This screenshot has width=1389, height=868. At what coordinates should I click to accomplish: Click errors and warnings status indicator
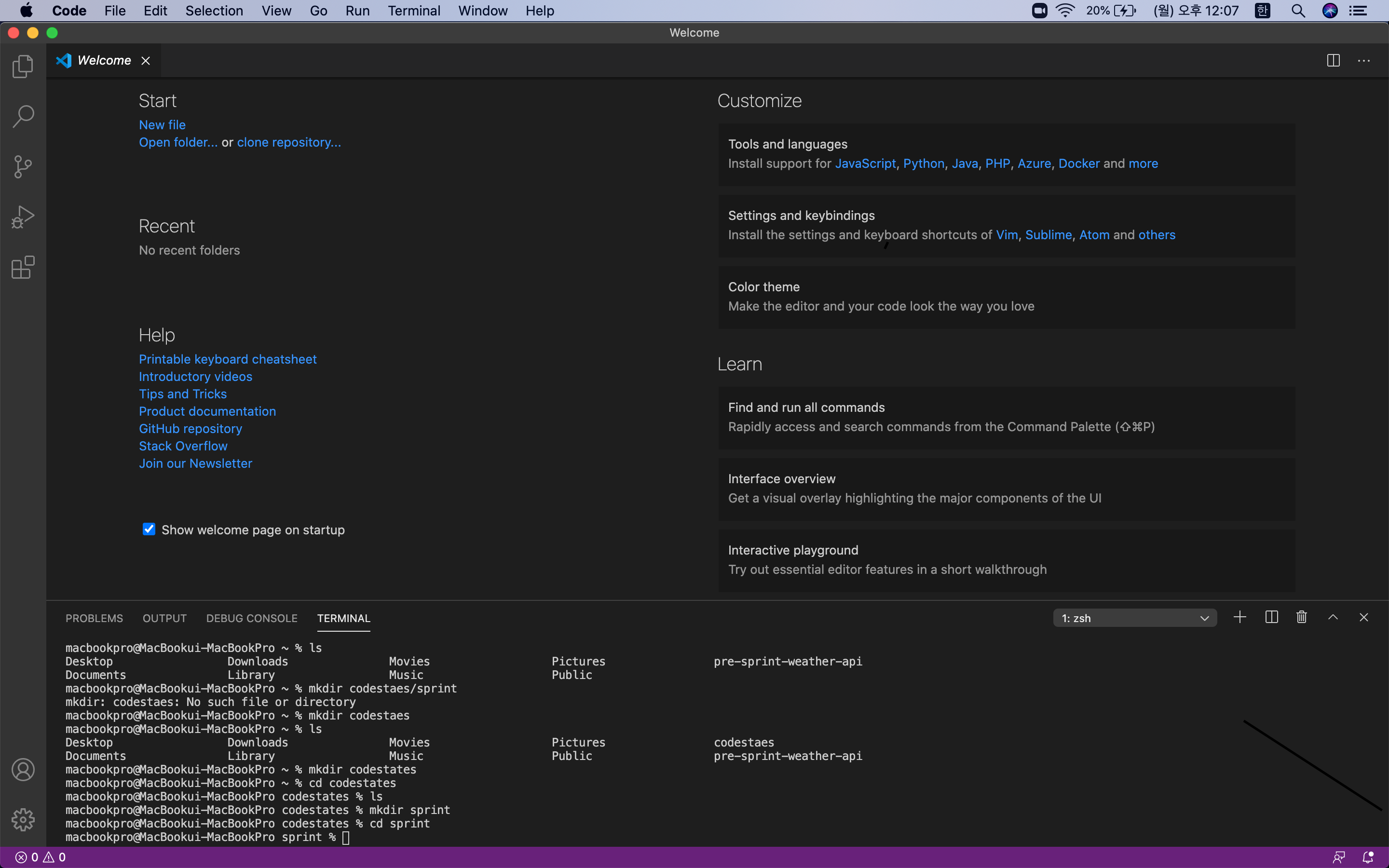(x=40, y=857)
